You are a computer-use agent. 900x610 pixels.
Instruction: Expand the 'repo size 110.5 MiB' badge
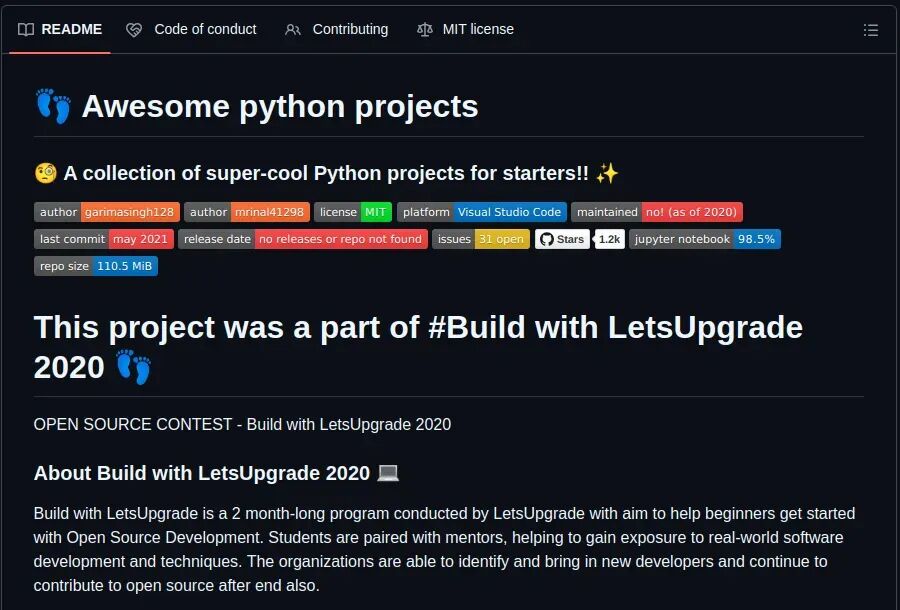coord(96,266)
